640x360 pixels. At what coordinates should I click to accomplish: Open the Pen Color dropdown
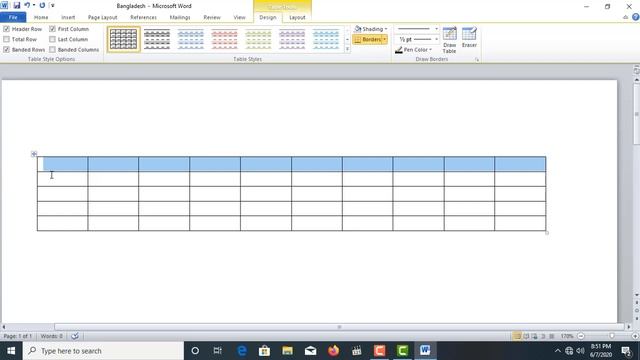pyautogui.click(x=413, y=50)
